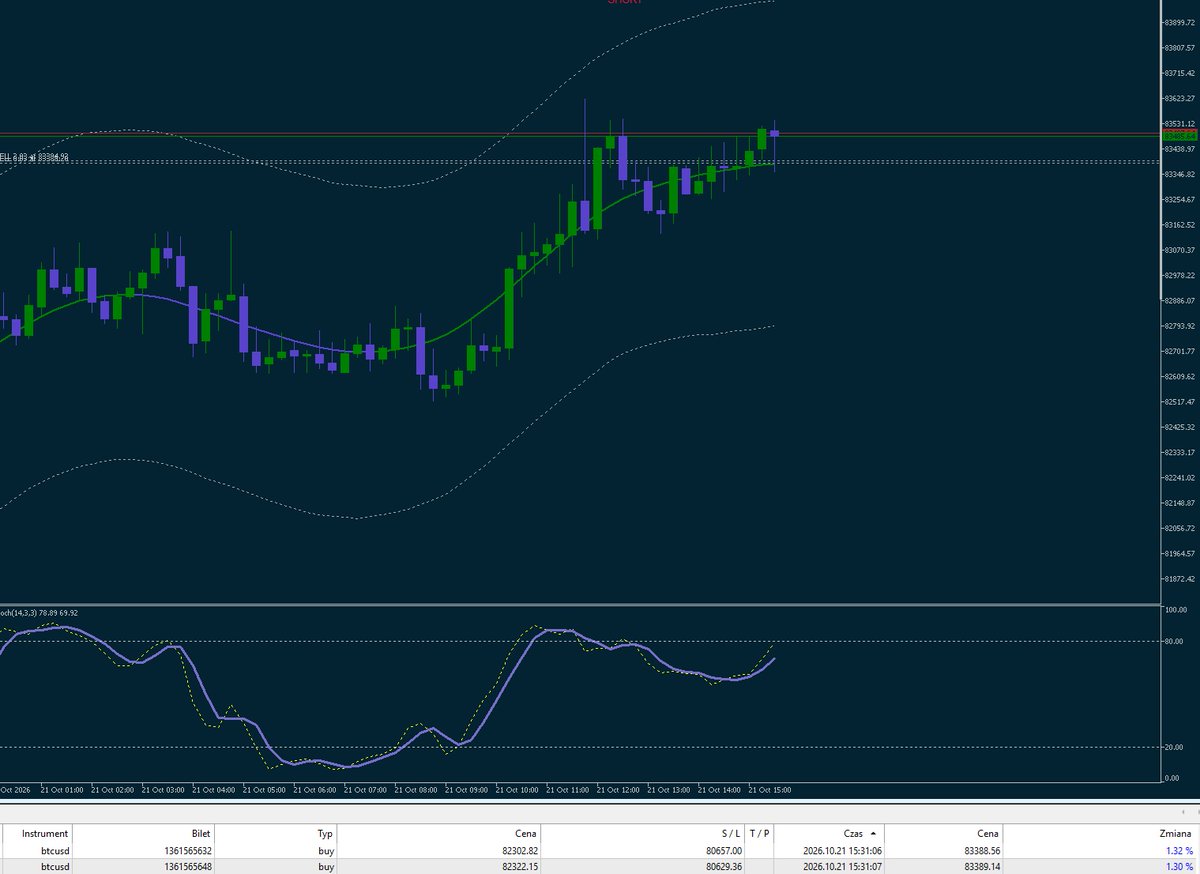Click the 83070.37 price axis label
Screen dimensions: 1200x874
coord(1181,250)
